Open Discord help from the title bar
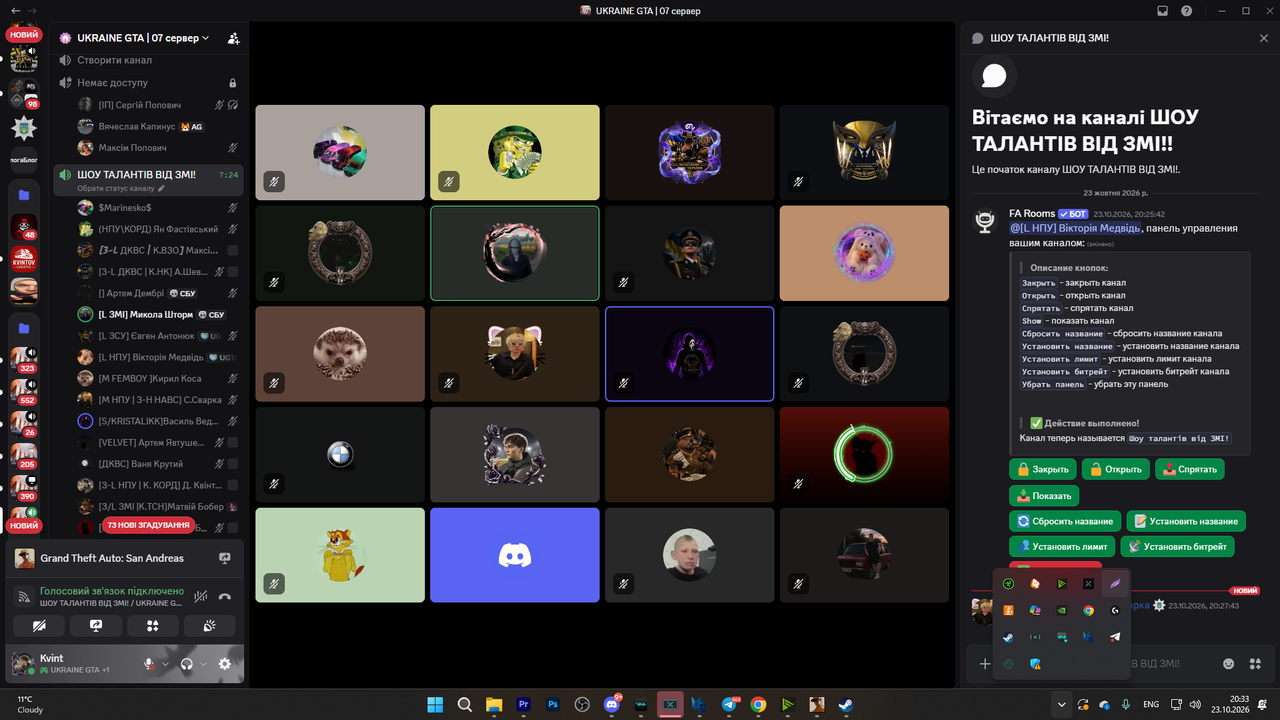The height and width of the screenshot is (720, 1280). coord(1187,11)
